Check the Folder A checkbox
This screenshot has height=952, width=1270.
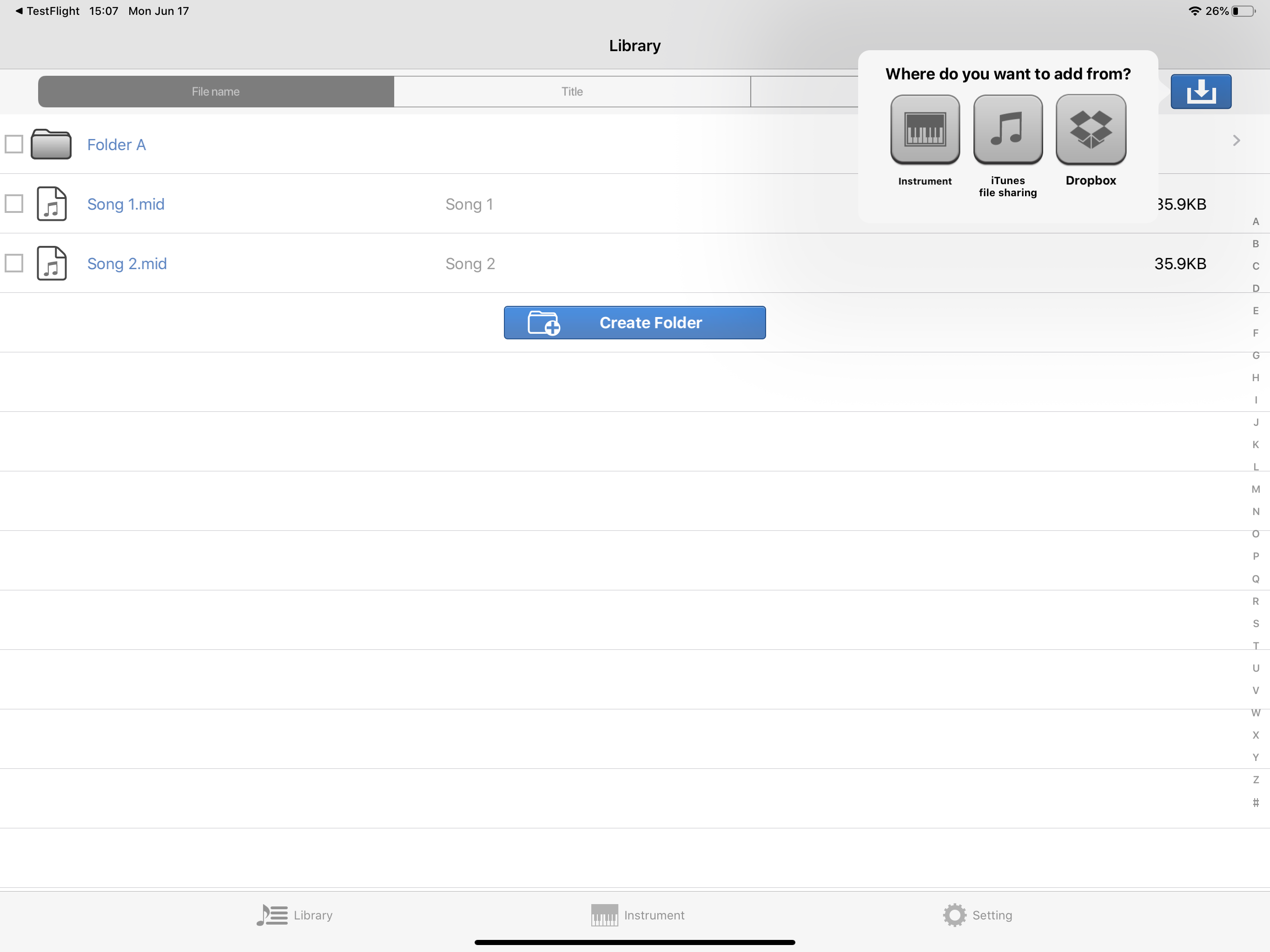click(x=14, y=144)
